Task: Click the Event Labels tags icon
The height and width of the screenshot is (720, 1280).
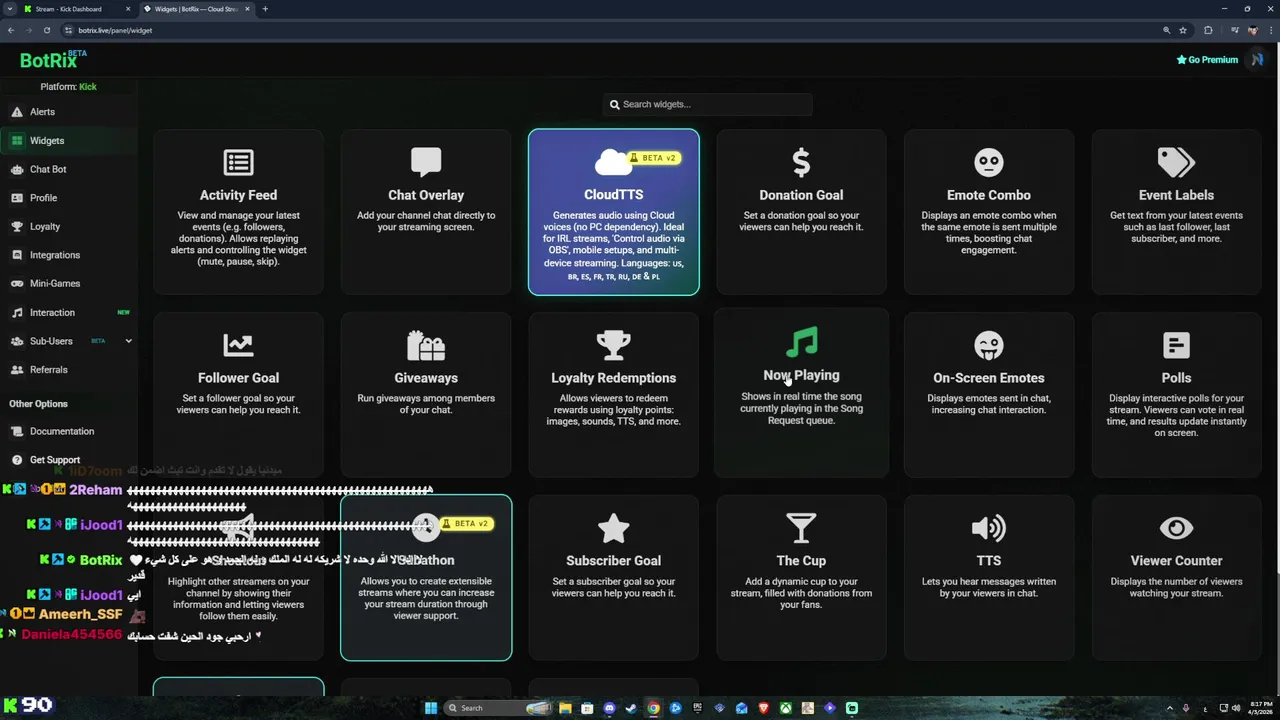Action: click(1176, 162)
